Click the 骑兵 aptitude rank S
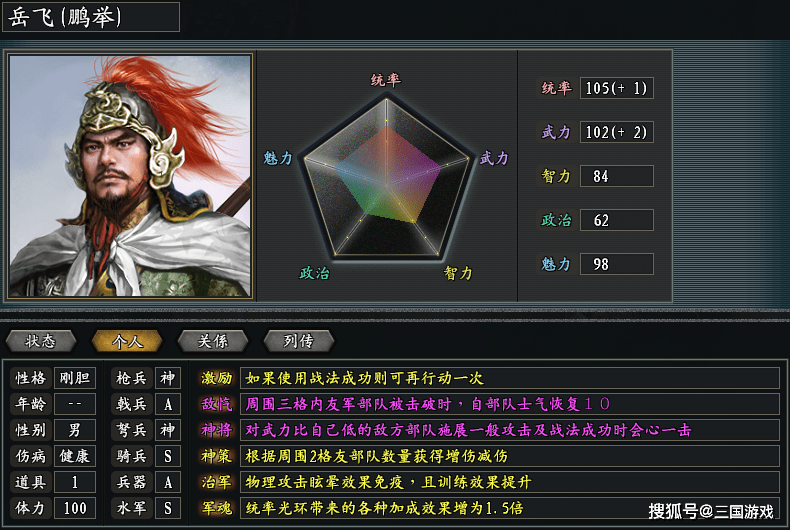Screen dimensions: 790x530 tap(168, 456)
